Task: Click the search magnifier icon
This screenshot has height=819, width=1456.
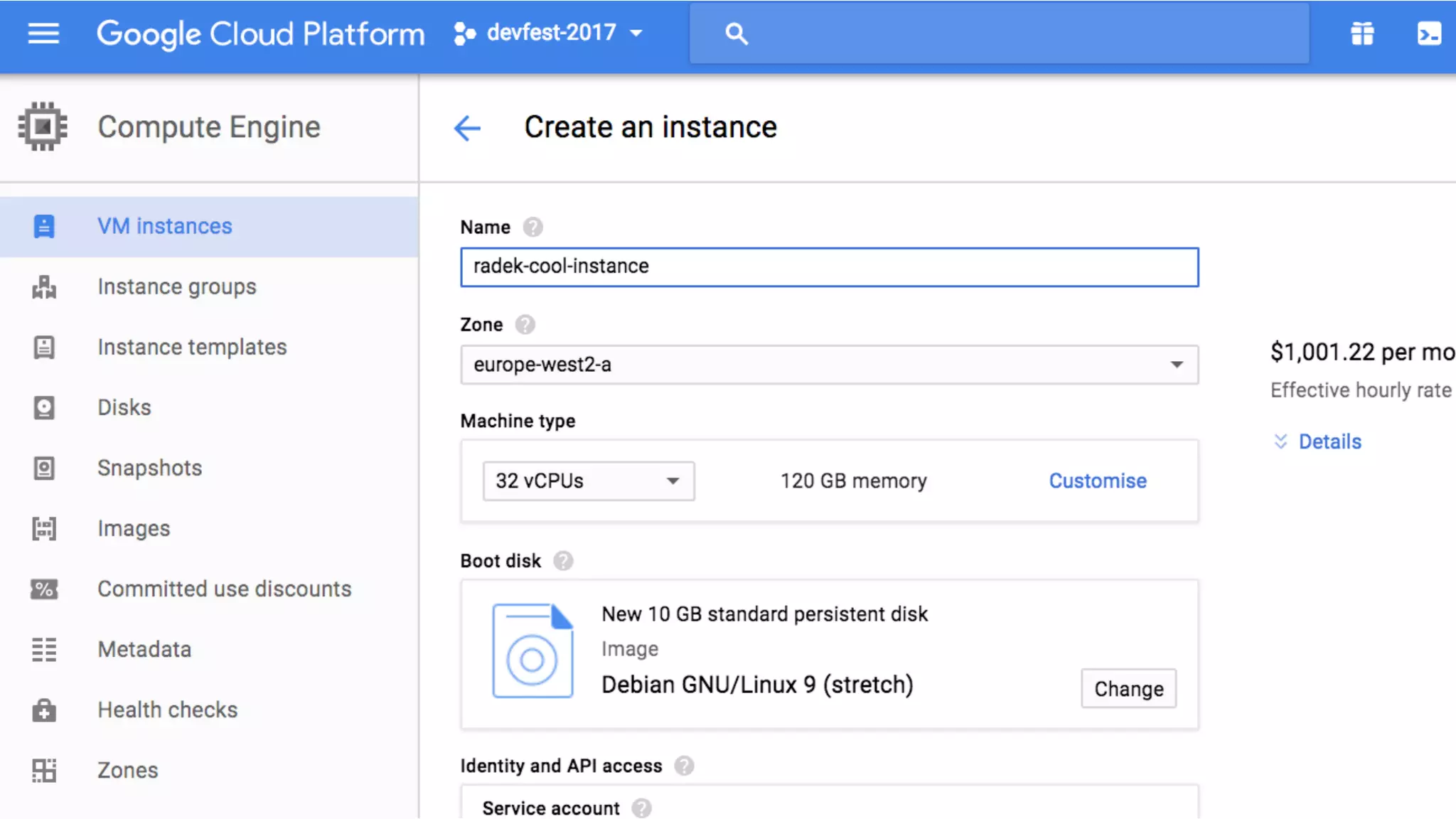Action: point(737,33)
